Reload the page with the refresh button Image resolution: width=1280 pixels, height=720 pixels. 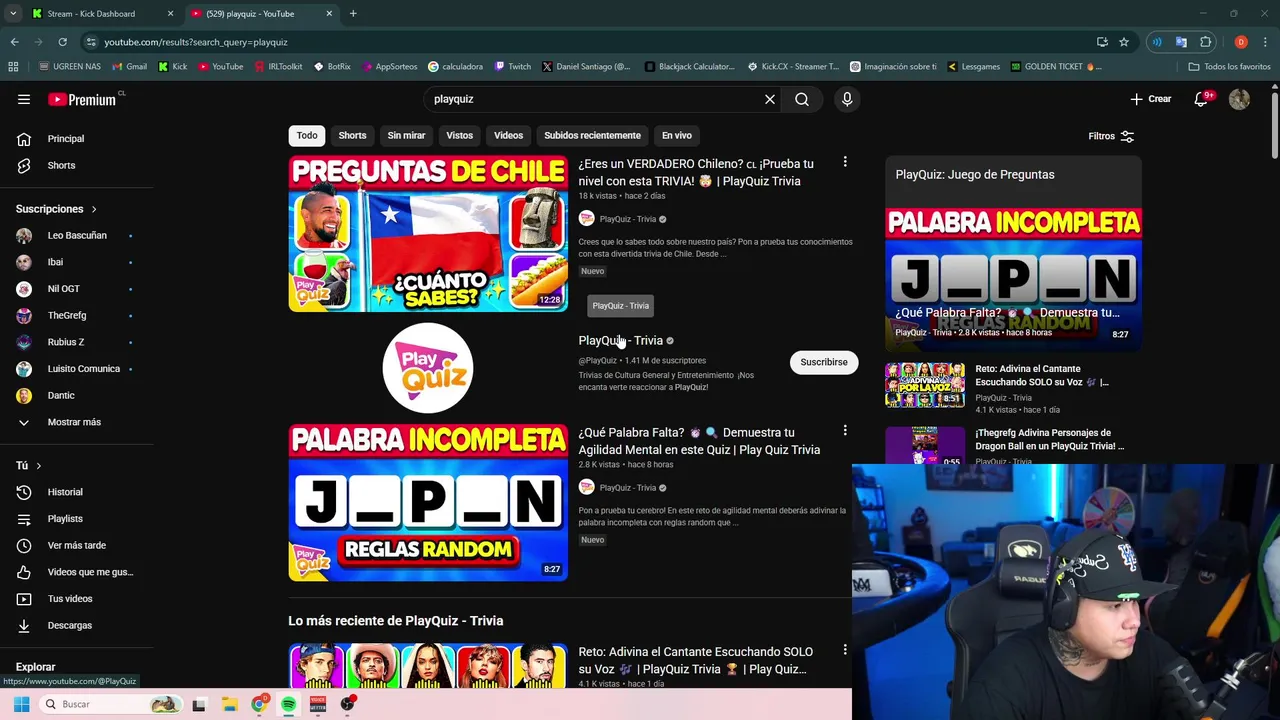[62, 42]
